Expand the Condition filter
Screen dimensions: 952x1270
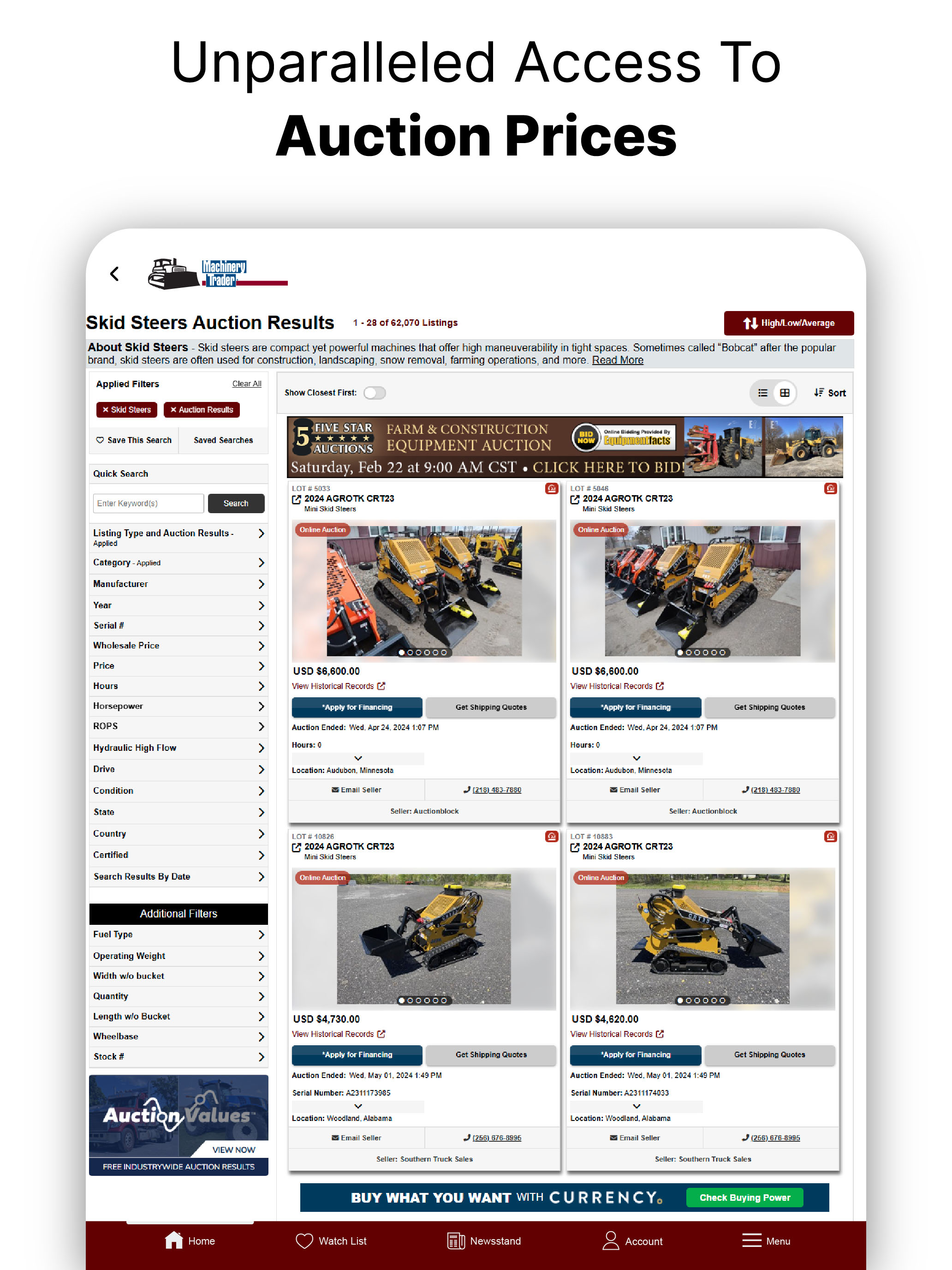pyautogui.click(x=178, y=791)
